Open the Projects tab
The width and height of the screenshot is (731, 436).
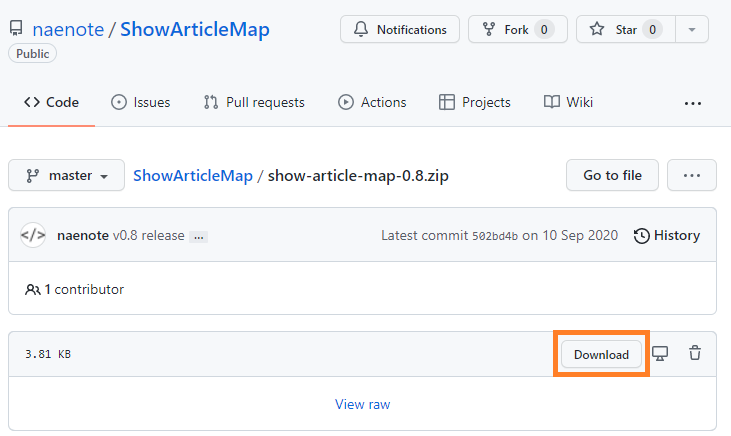tap(475, 102)
